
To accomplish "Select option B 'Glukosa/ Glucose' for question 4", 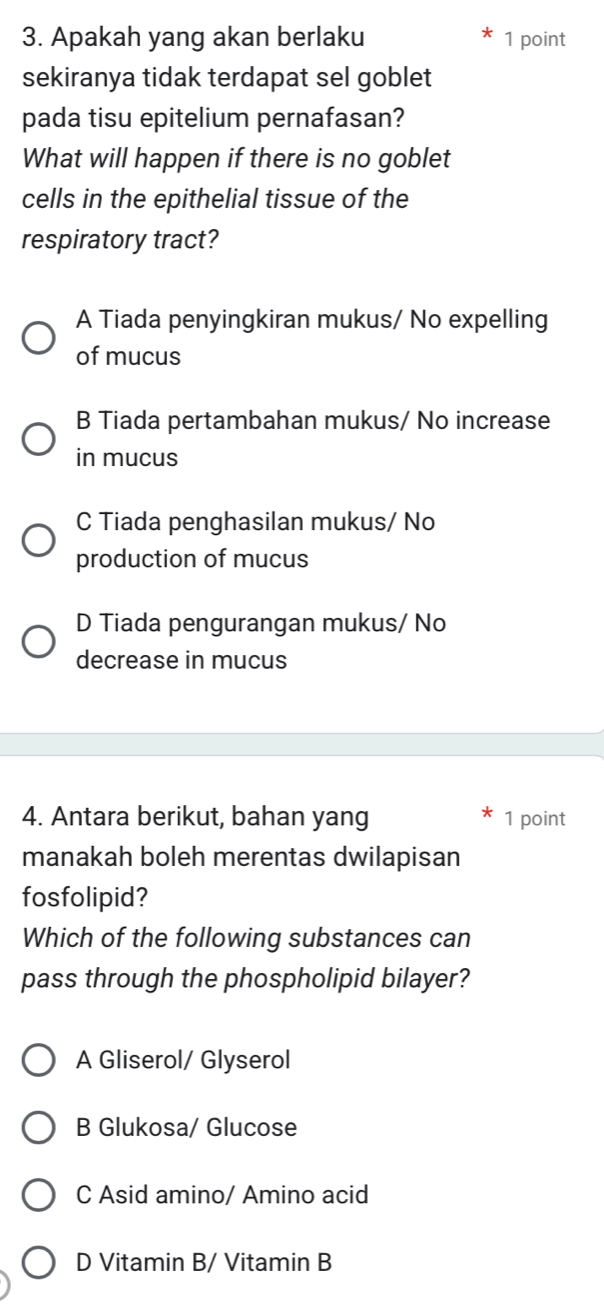I will (x=37, y=1128).
